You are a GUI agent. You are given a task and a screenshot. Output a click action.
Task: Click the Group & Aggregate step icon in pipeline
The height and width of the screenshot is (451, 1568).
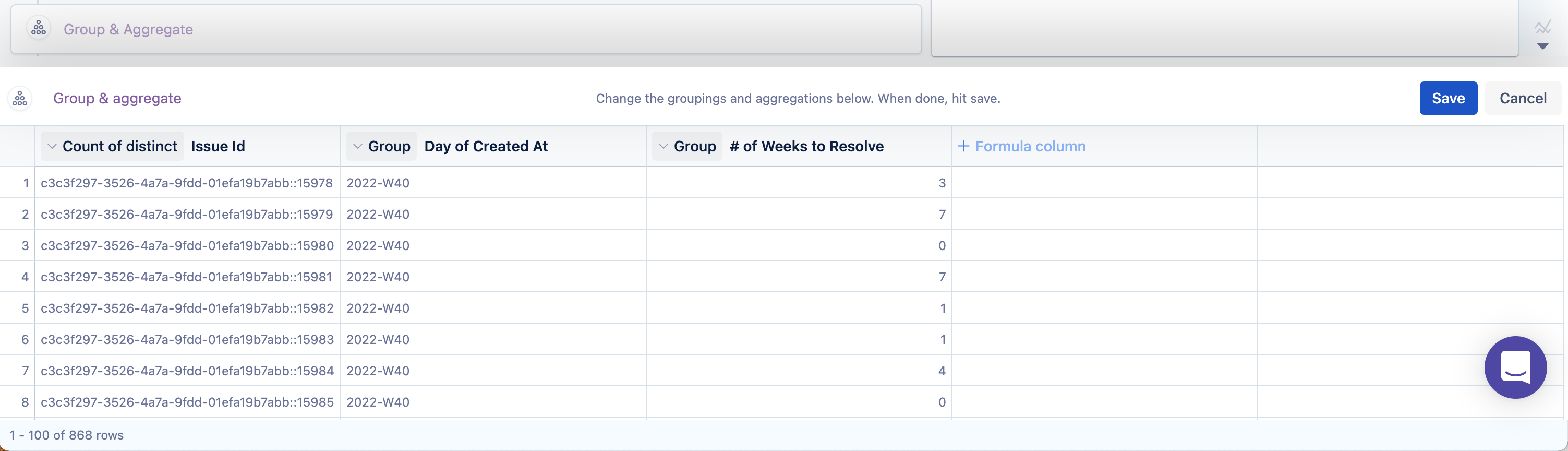tap(39, 29)
